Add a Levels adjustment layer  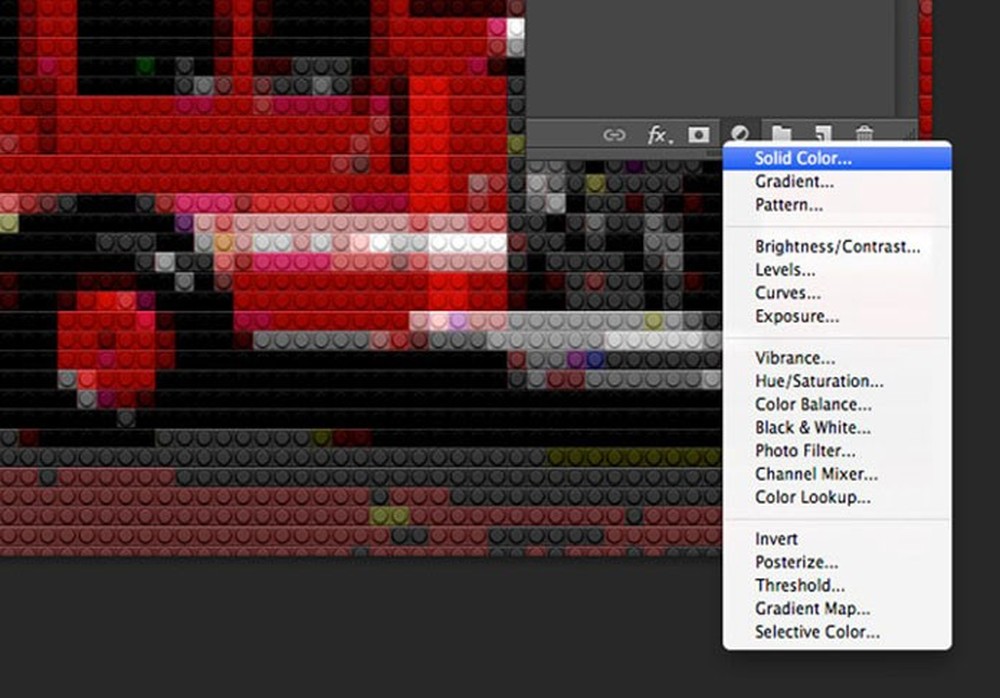[x=786, y=269]
